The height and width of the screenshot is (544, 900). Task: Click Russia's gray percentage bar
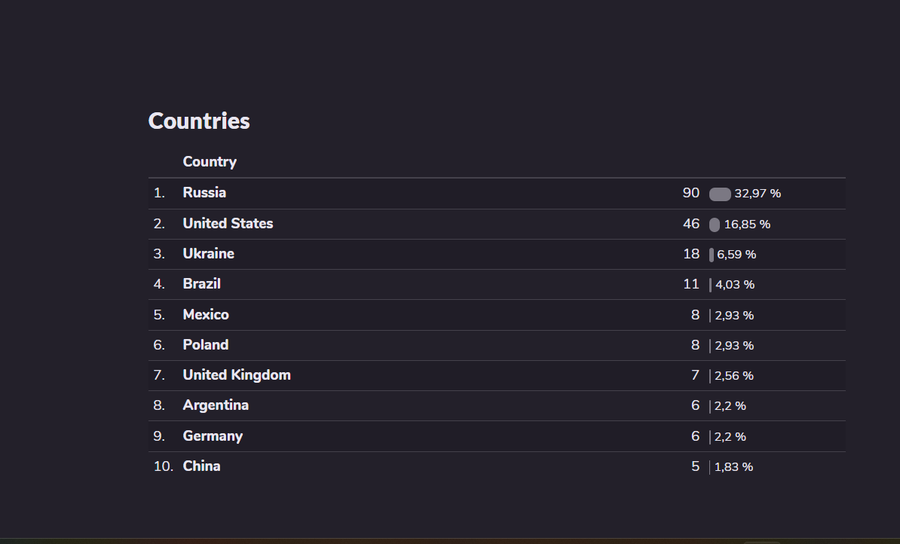click(x=719, y=194)
